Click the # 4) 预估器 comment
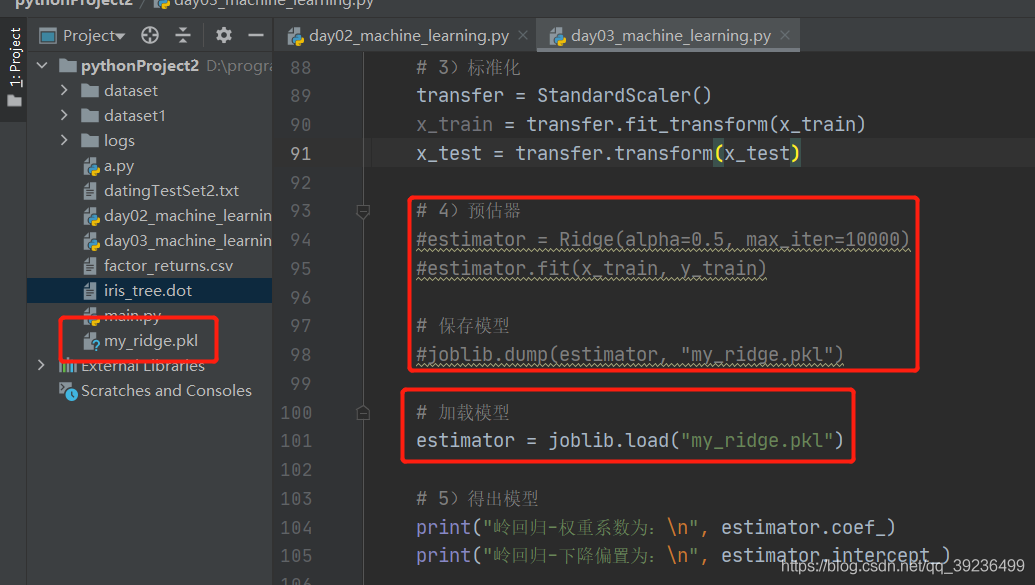This screenshot has height=585, width=1035. 468,211
